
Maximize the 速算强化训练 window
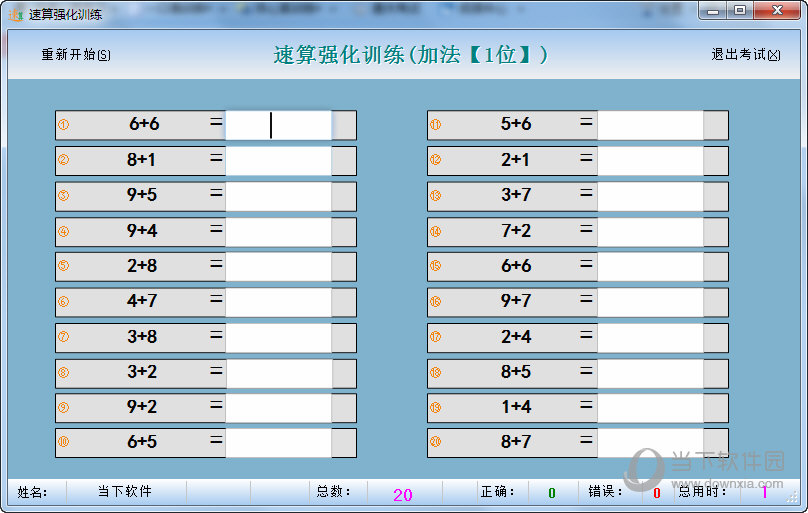740,10
